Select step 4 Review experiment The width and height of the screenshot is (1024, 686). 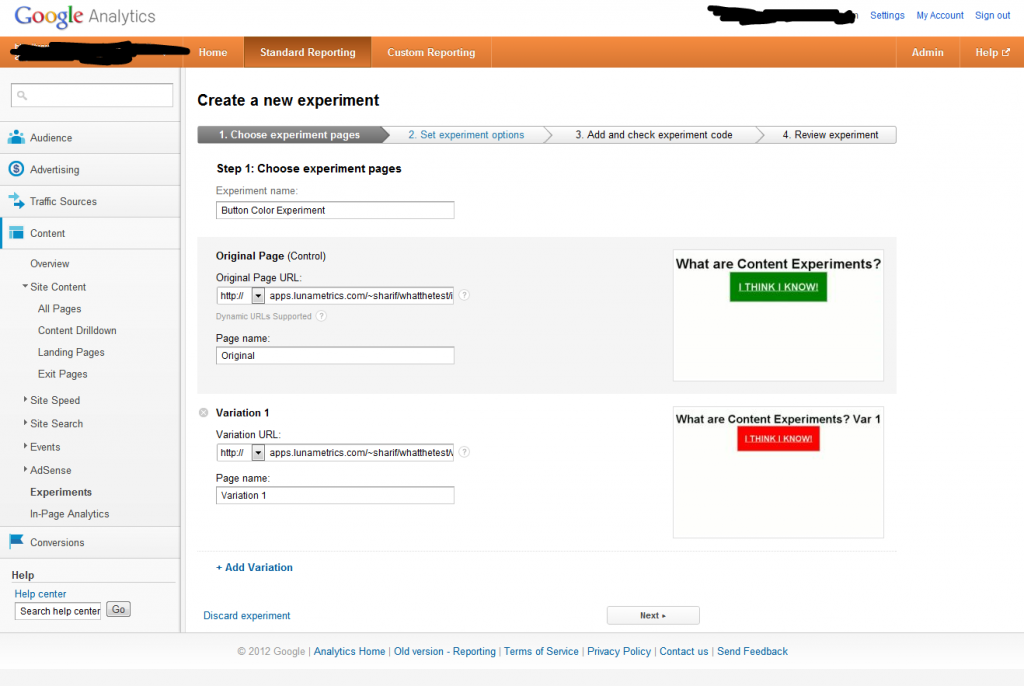830,135
